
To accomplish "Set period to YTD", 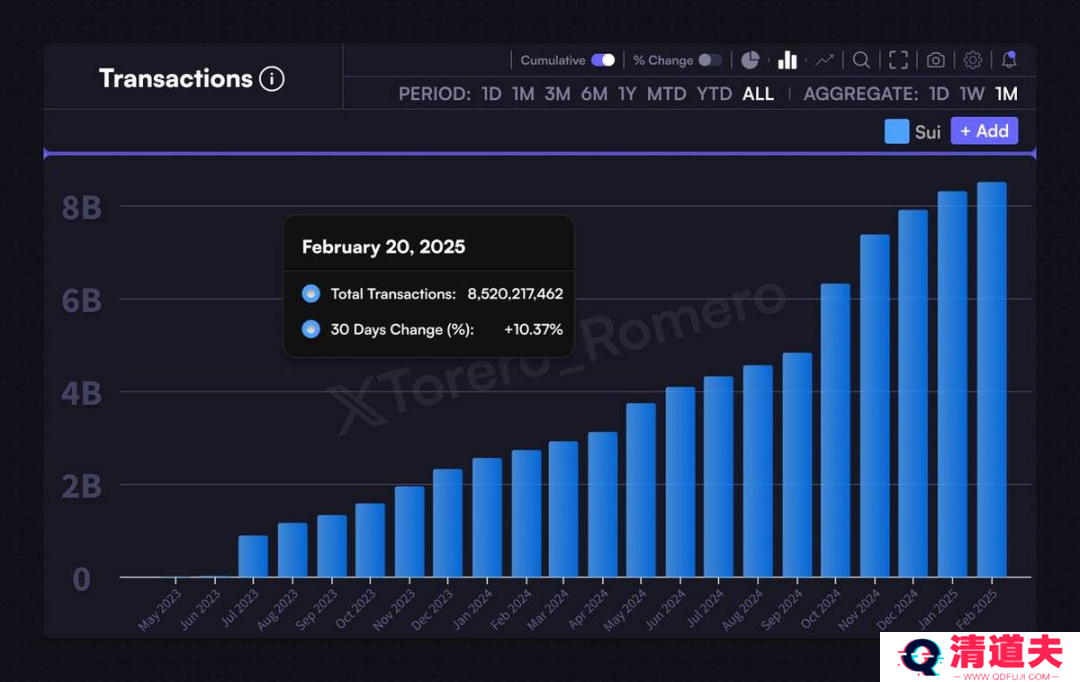I will pyautogui.click(x=714, y=94).
